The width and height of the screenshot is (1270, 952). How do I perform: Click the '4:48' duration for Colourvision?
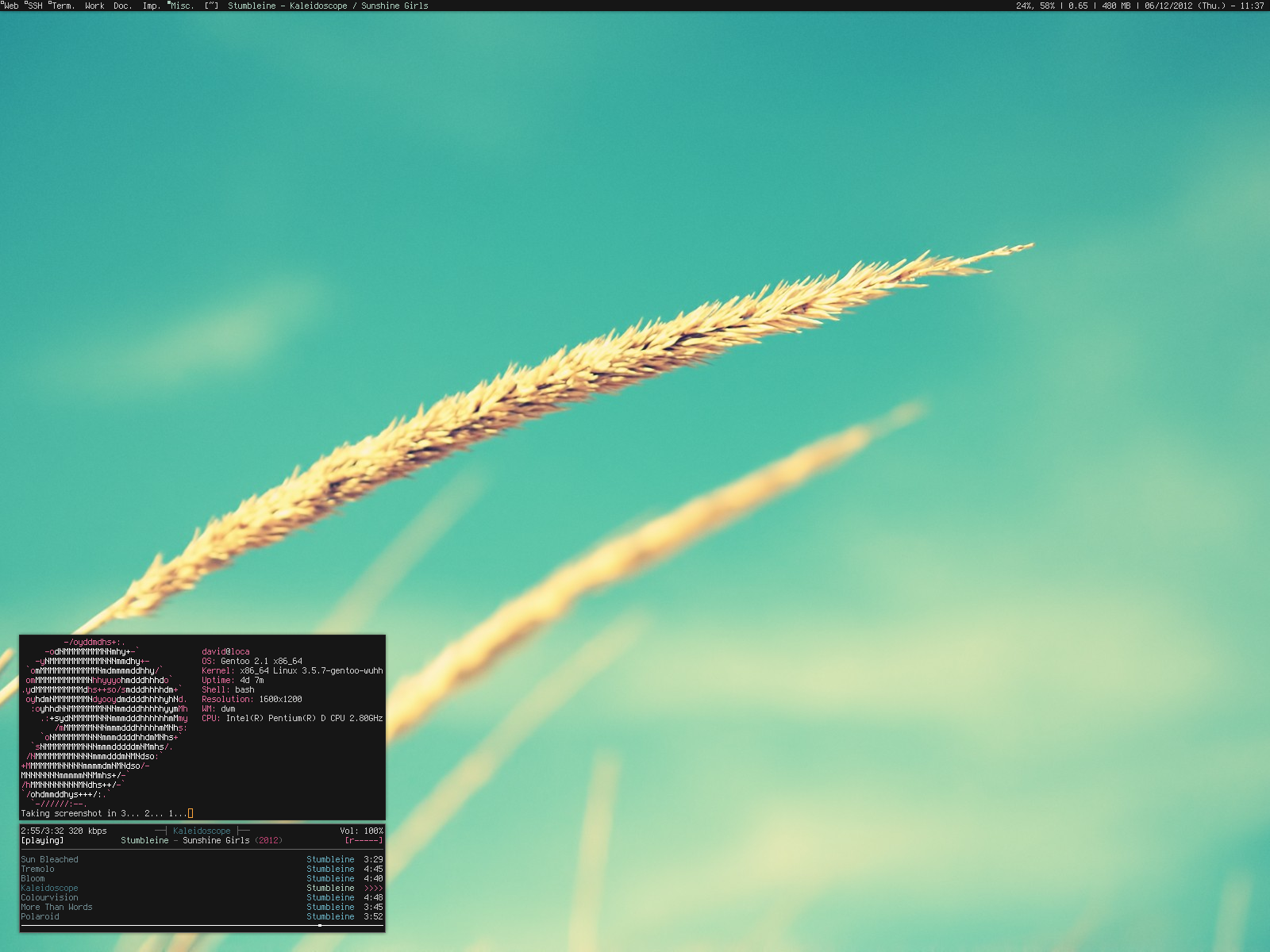(374, 897)
